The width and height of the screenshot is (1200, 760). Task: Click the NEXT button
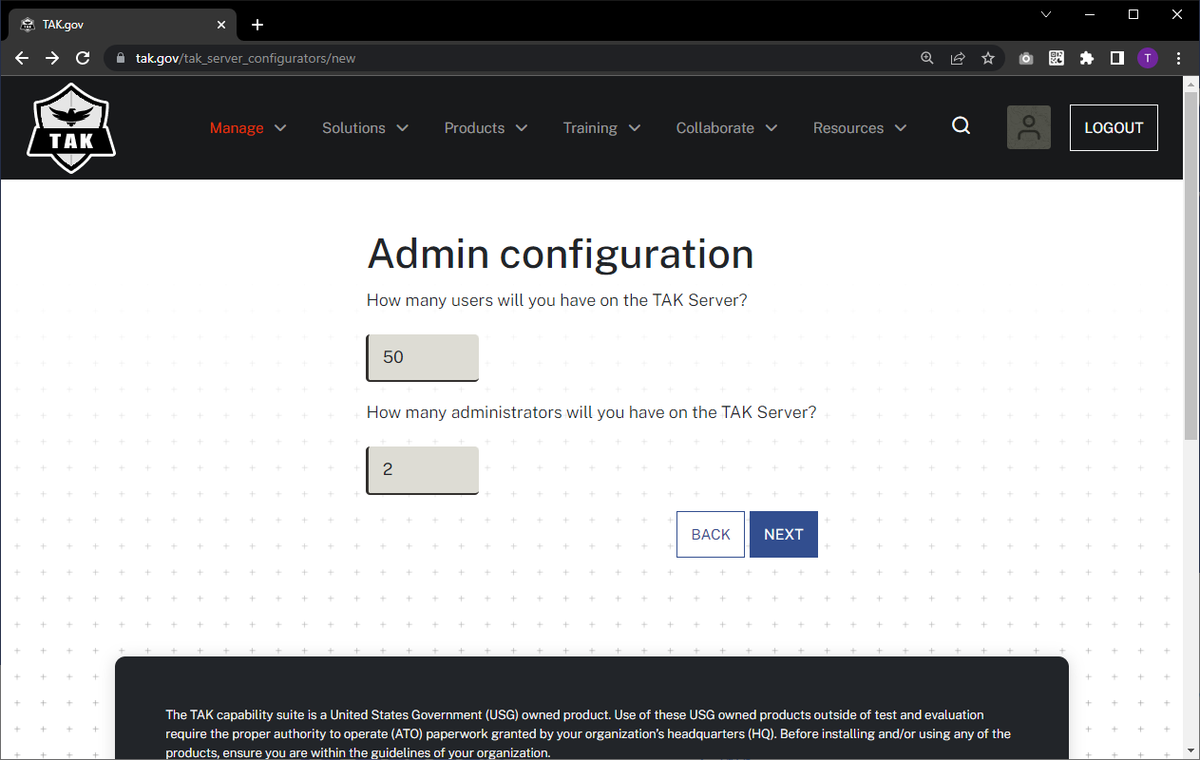coord(784,534)
